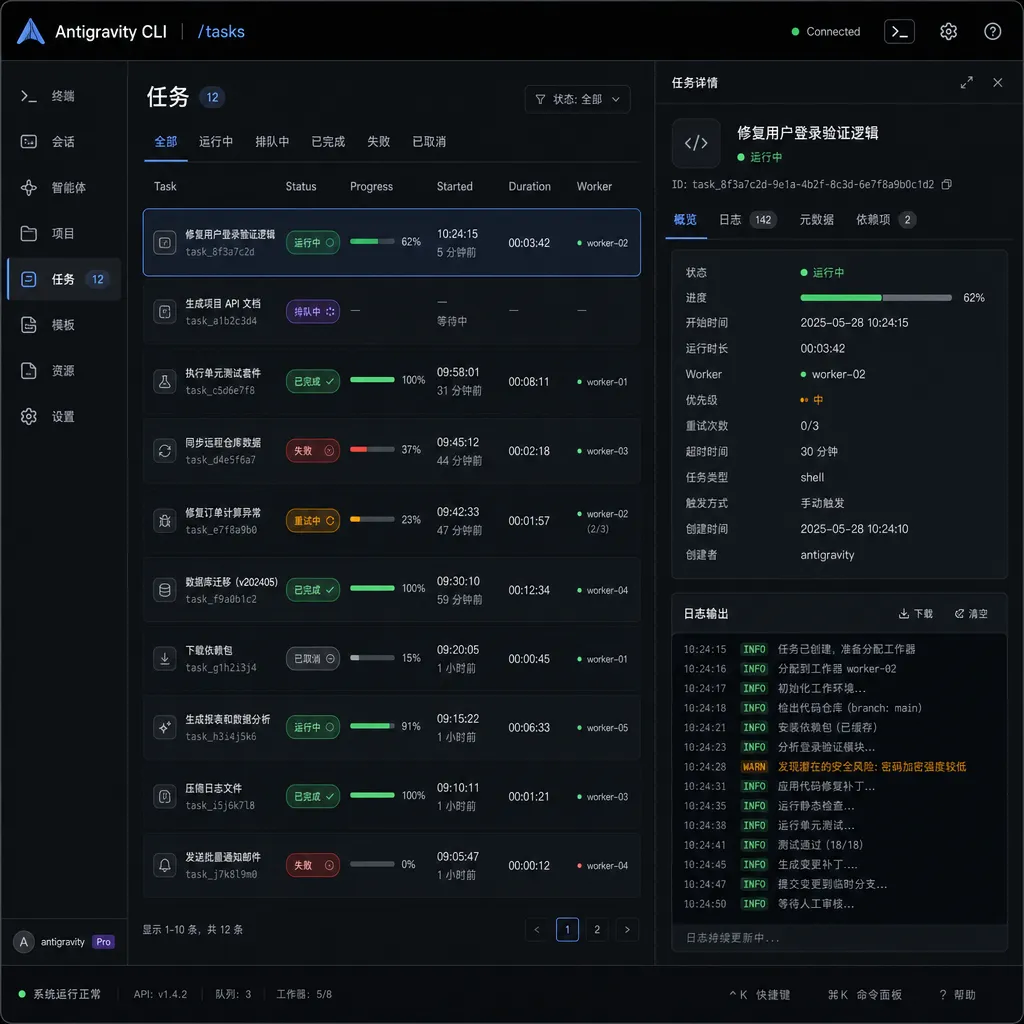Image resolution: width=1024 pixels, height=1024 pixels.
Task: Click the sparkle icon of 生成报表和数据分析
Action: pyautogui.click(x=165, y=727)
